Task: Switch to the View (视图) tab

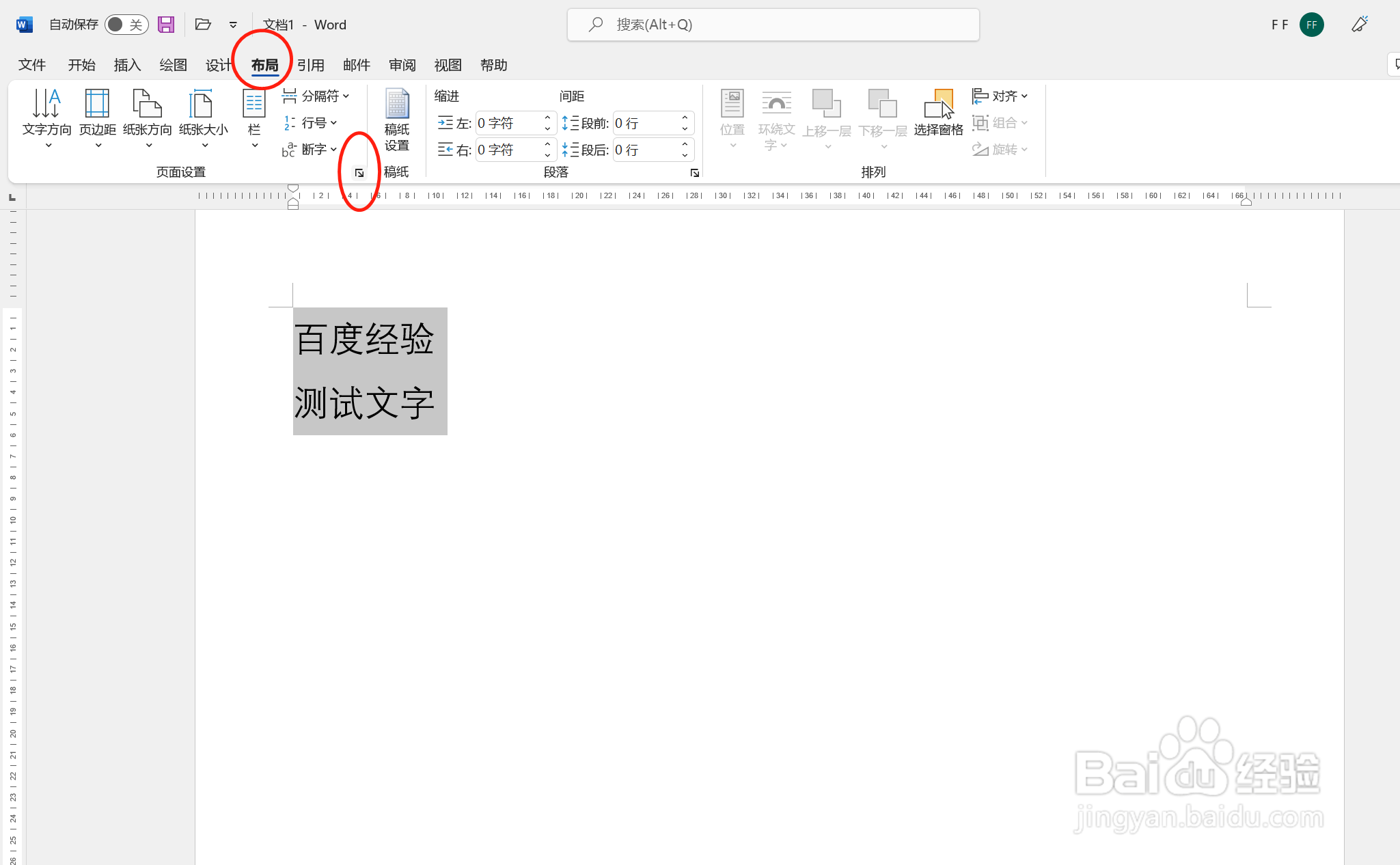Action: pyautogui.click(x=448, y=65)
